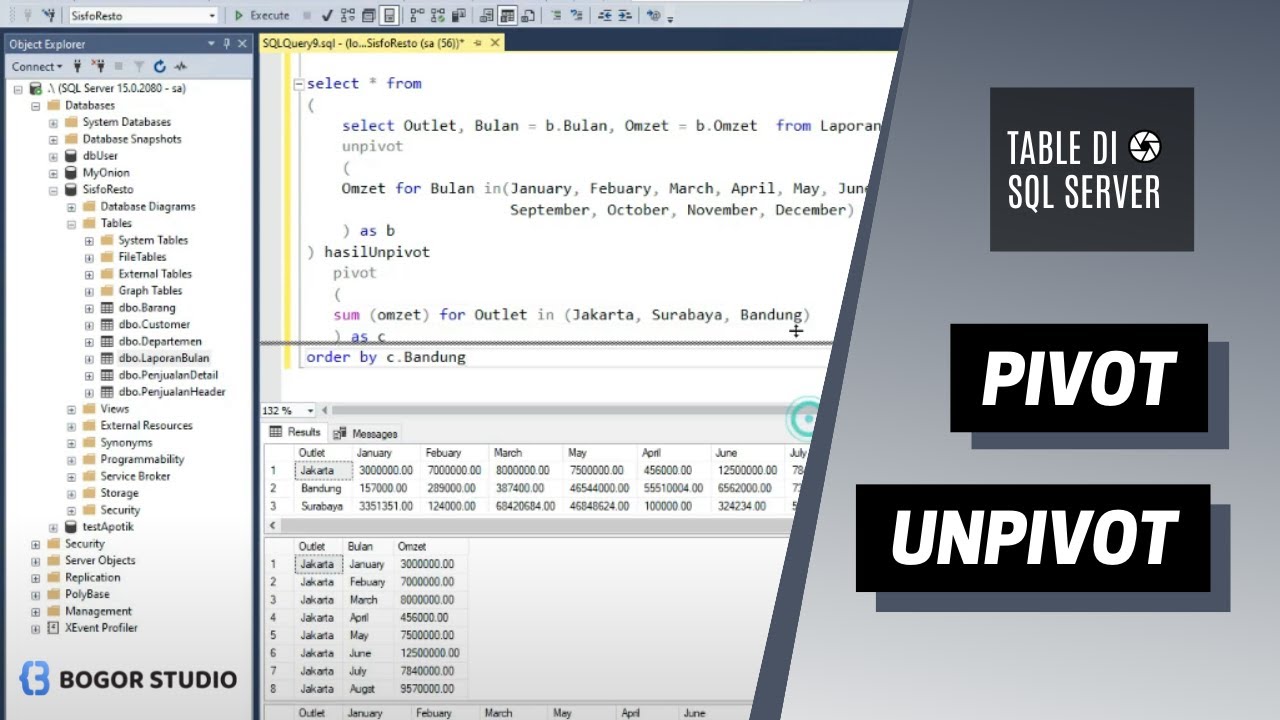Screen dimensions: 1280x720
Task: Switch to the Messages tab
Action: (366, 433)
